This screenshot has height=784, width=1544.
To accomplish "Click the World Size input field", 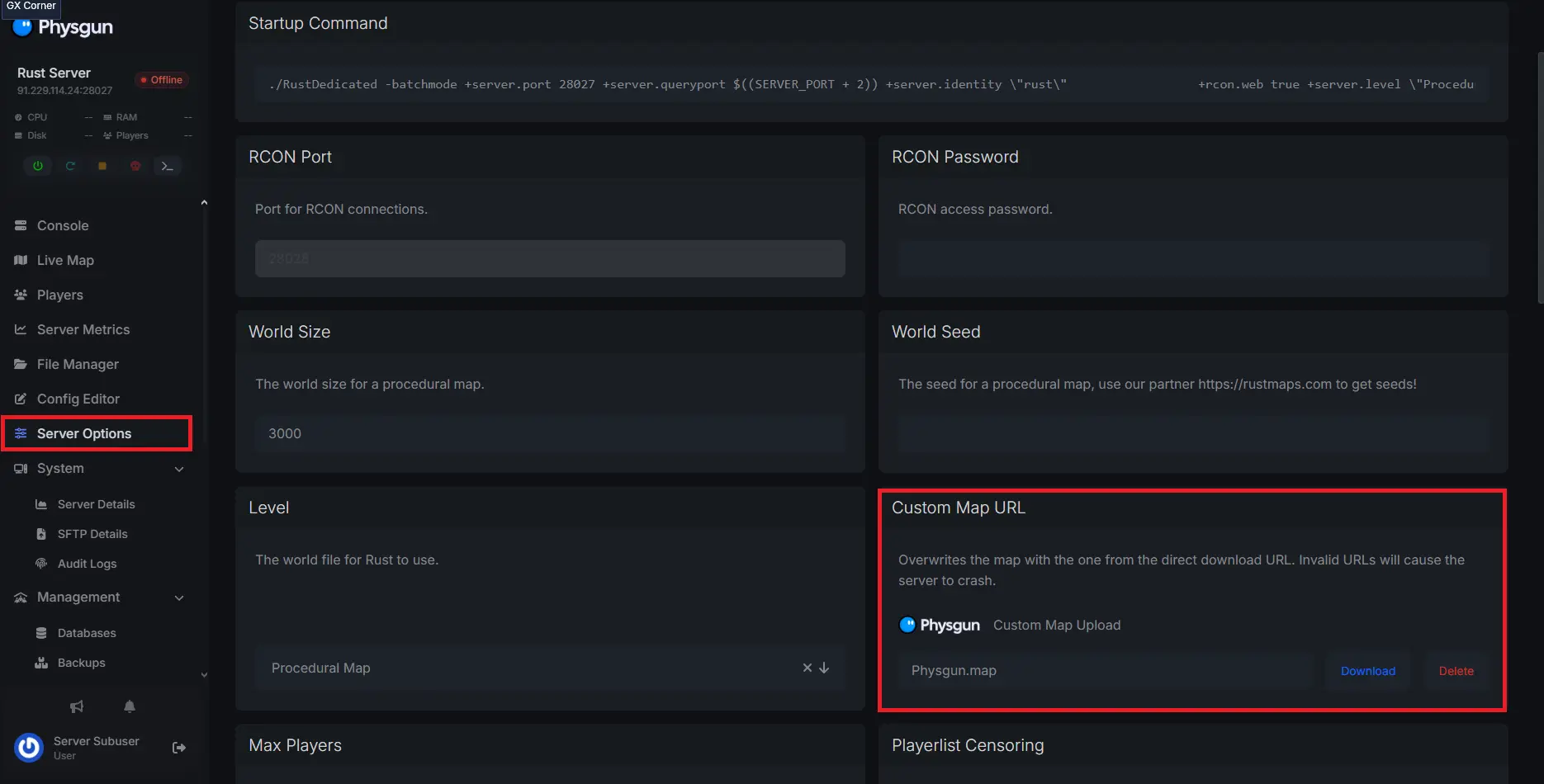I will pyautogui.click(x=550, y=433).
